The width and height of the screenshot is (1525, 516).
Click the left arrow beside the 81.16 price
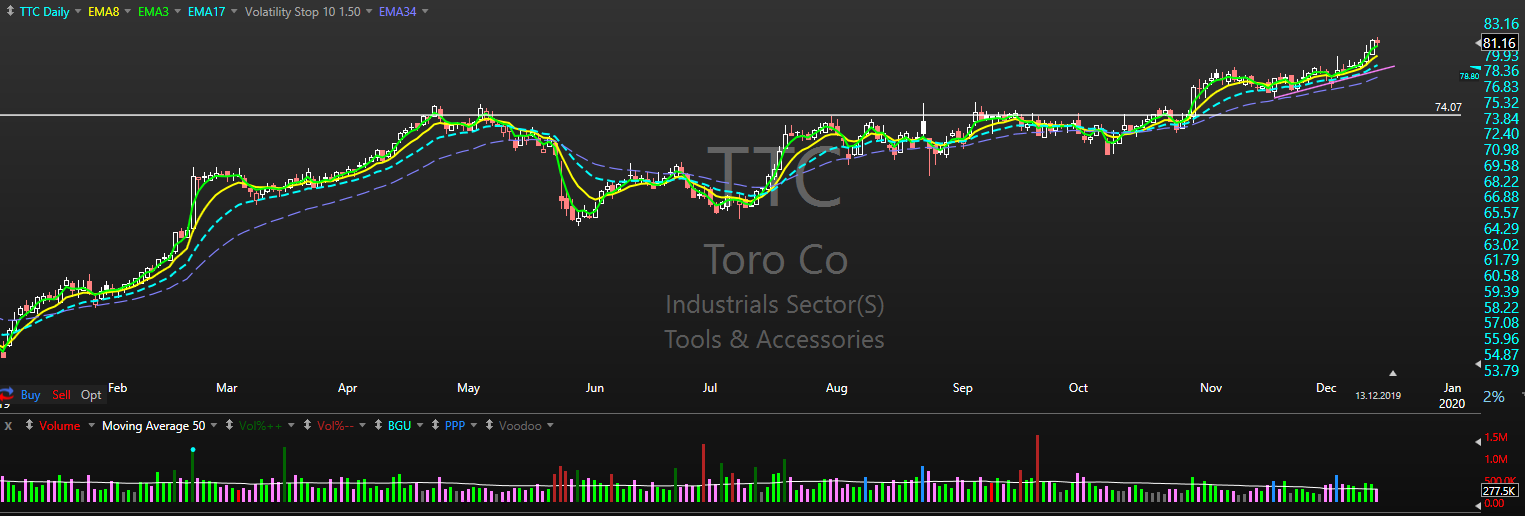[1478, 43]
